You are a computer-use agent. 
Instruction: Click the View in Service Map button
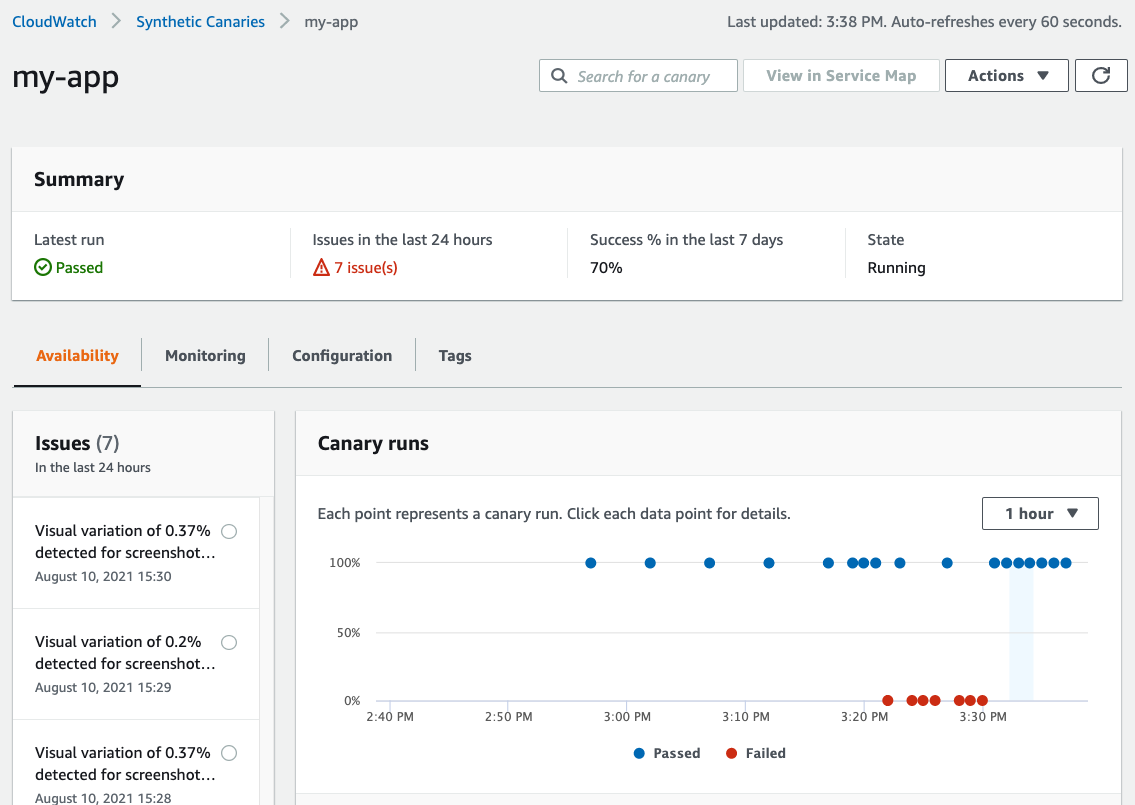[841, 75]
